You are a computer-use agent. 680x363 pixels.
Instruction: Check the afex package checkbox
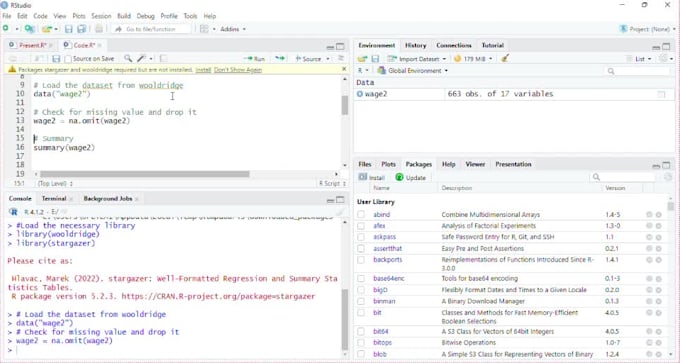click(x=361, y=226)
